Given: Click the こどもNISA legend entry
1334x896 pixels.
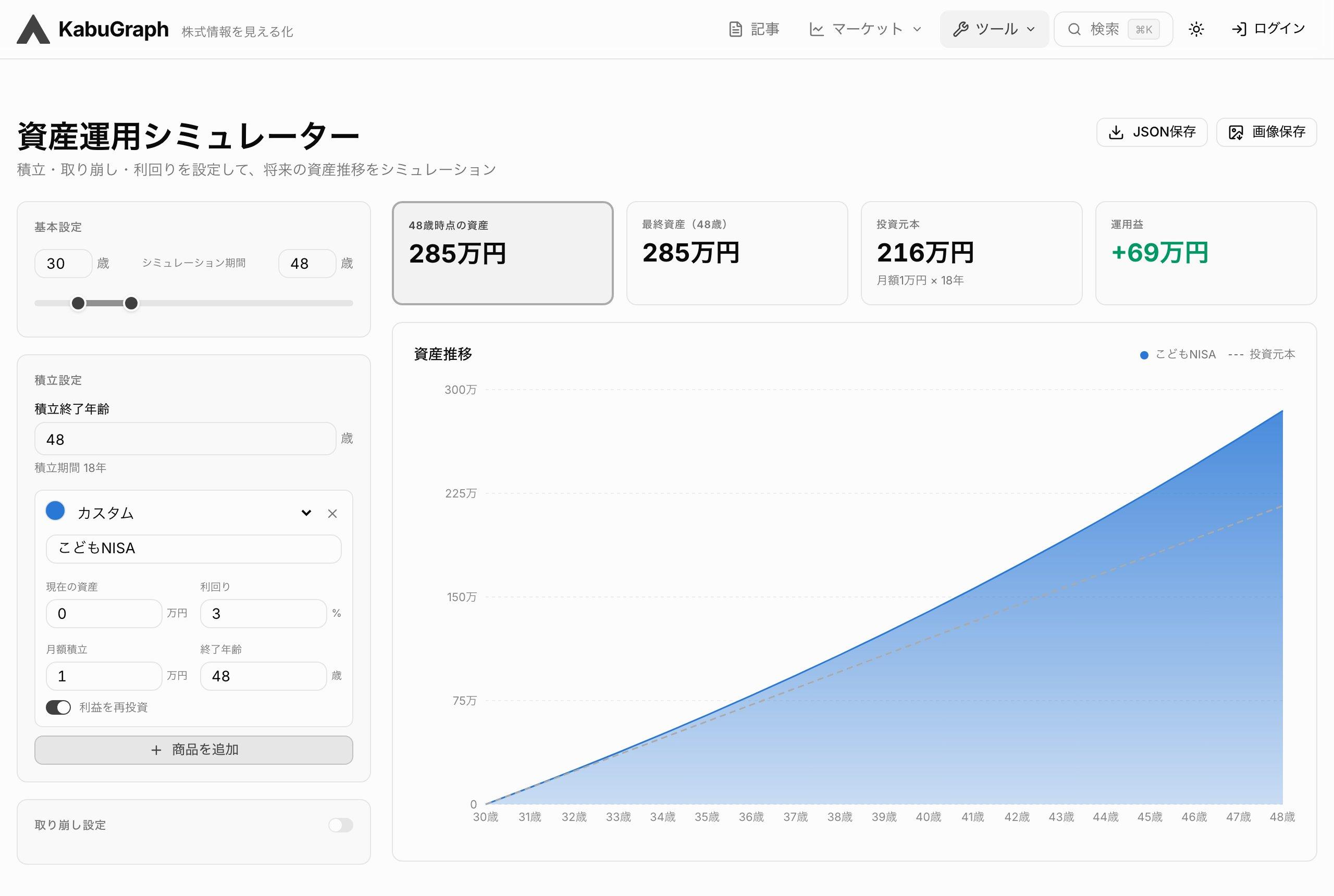Looking at the screenshot, I should [x=1178, y=354].
